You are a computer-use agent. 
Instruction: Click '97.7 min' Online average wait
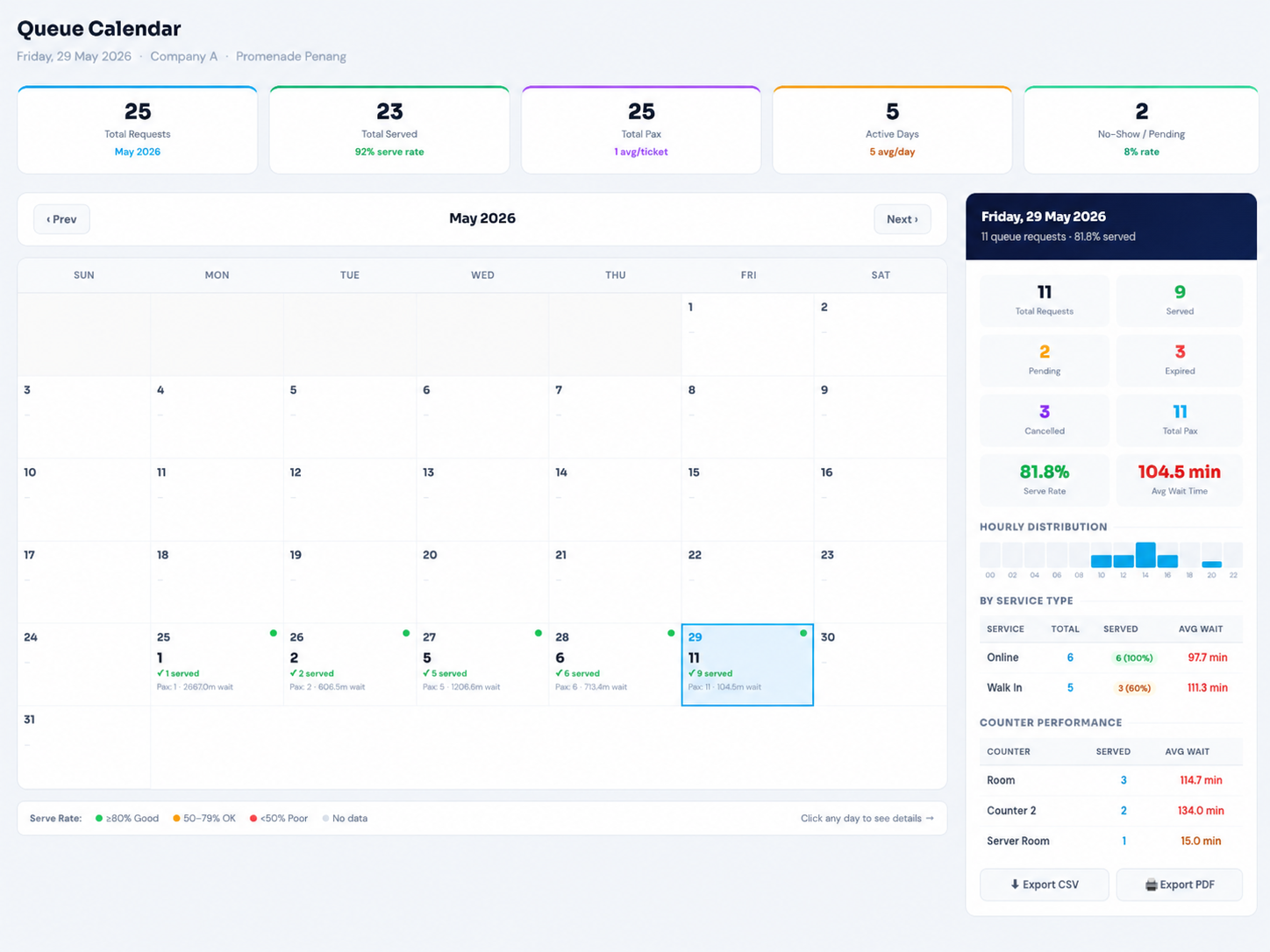1208,657
